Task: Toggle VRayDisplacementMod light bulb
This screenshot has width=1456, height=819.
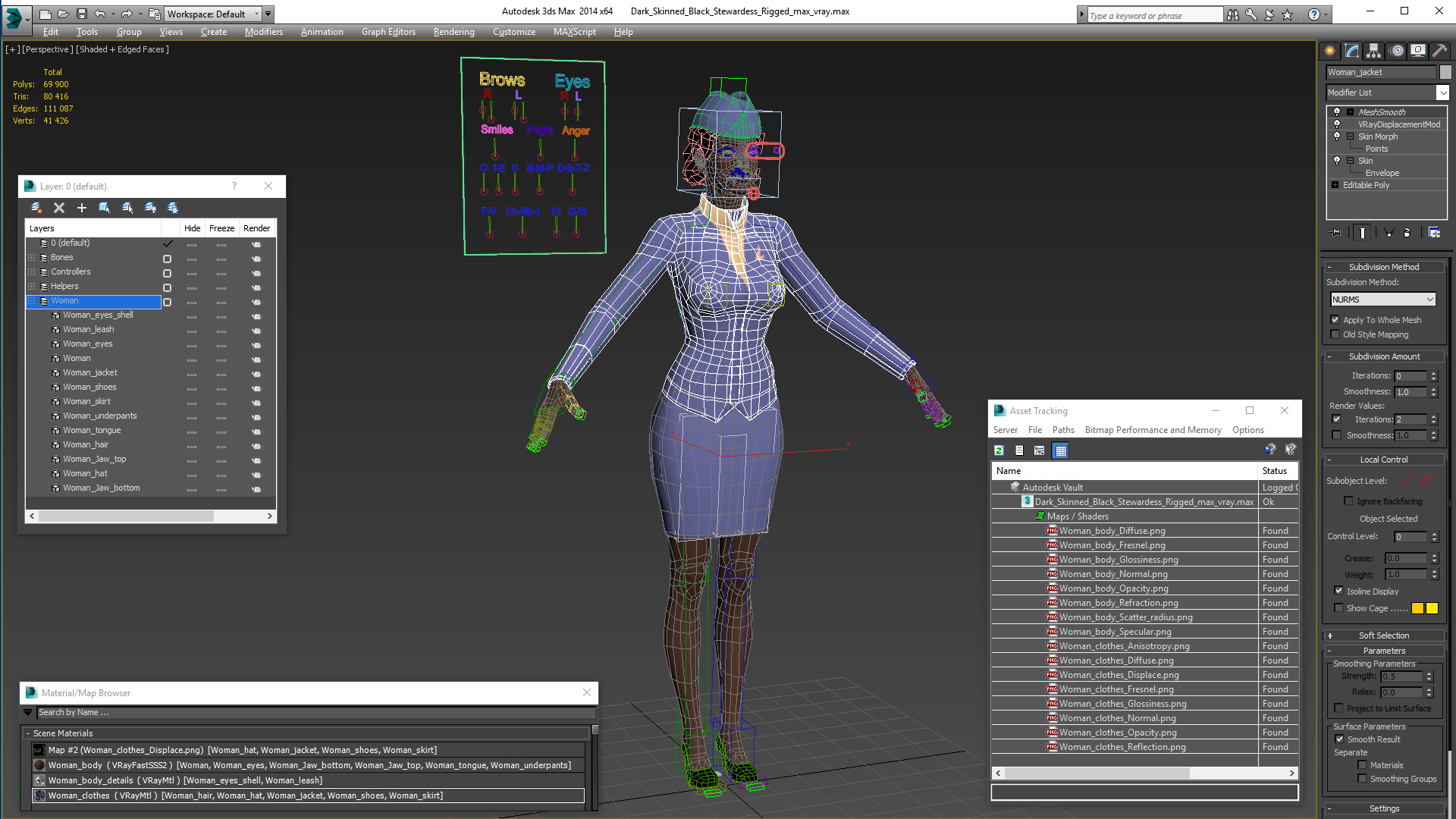Action: tap(1337, 124)
